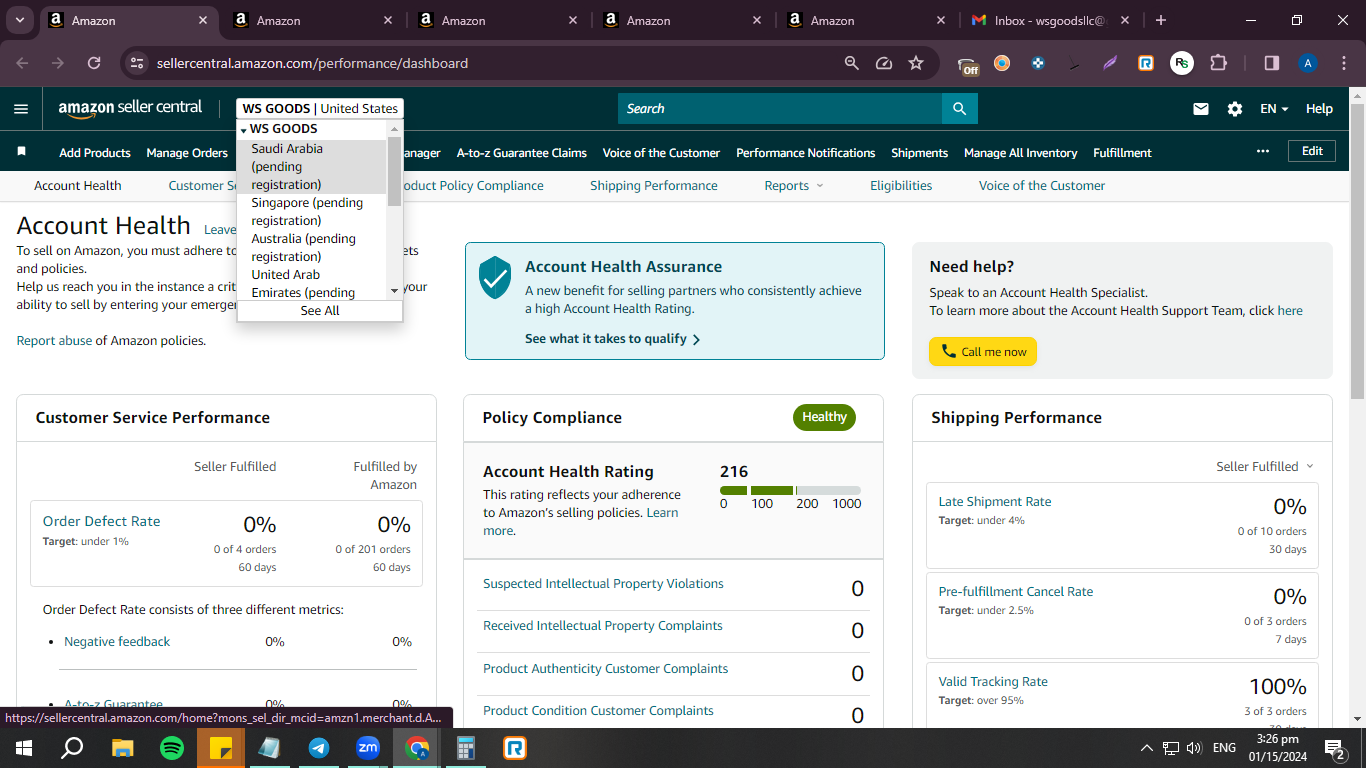Focus the Seller Central Search field
This screenshot has width=1366, height=768.
(780, 109)
